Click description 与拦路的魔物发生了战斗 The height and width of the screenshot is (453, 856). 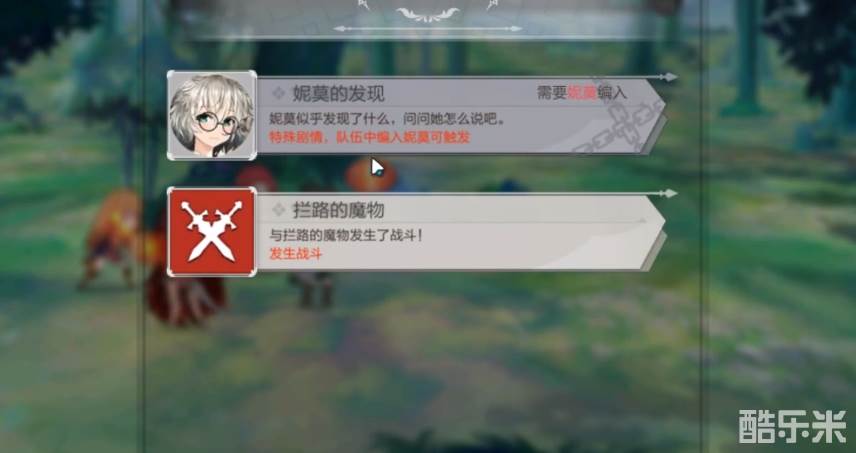click(x=346, y=235)
